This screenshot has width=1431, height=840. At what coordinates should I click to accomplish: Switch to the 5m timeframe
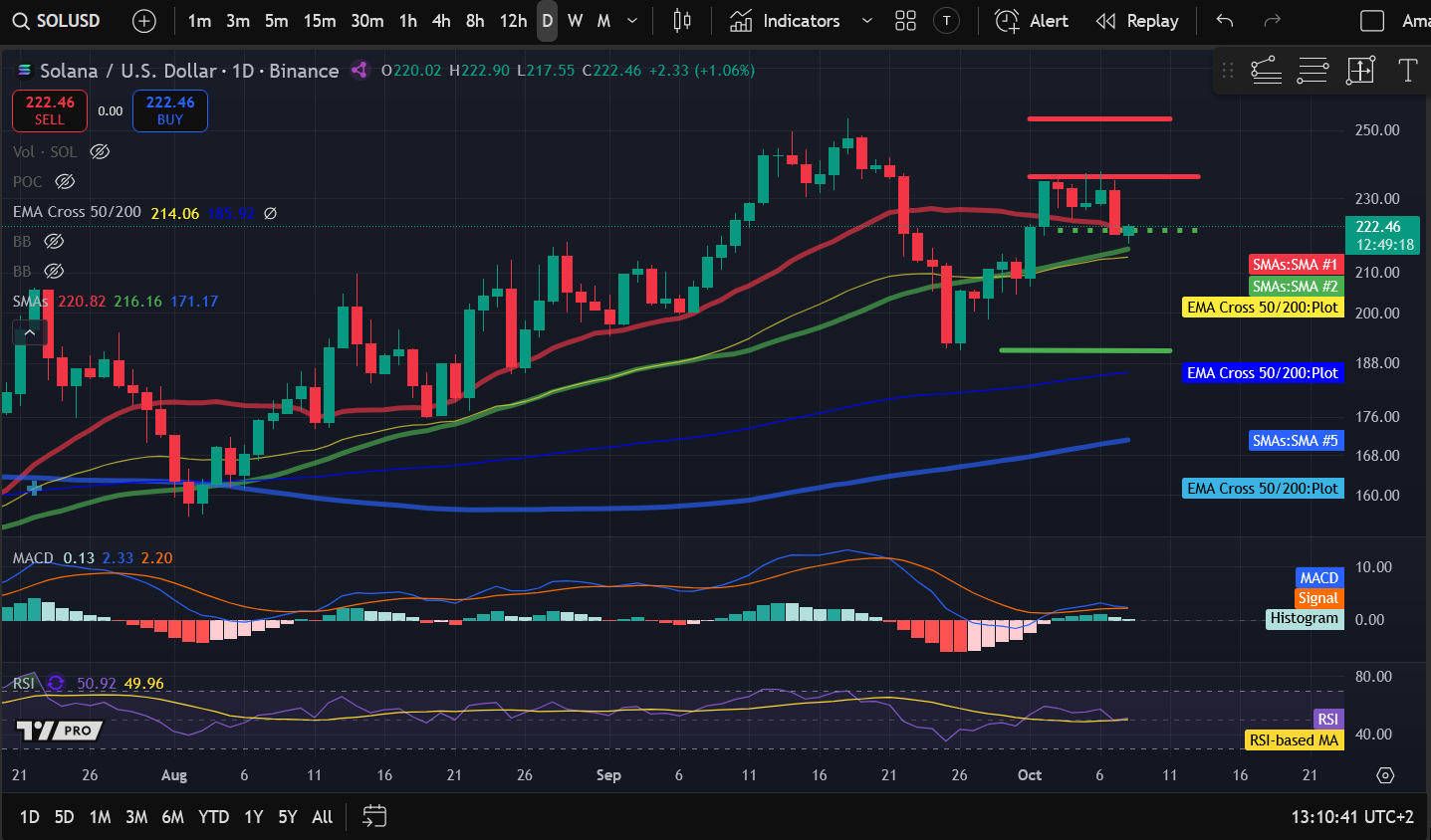[x=276, y=21]
